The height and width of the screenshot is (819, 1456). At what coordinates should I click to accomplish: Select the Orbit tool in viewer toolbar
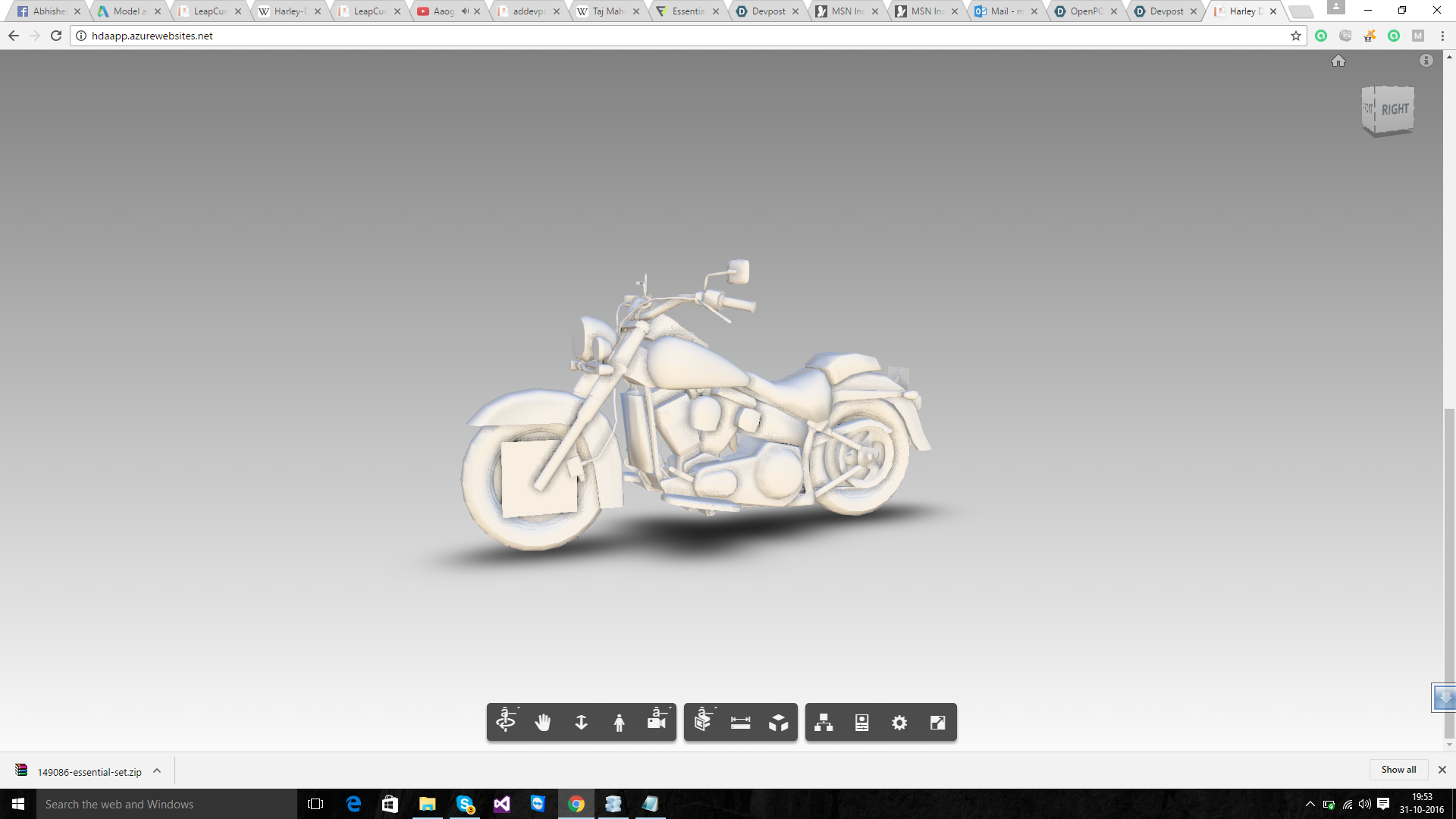[506, 722]
